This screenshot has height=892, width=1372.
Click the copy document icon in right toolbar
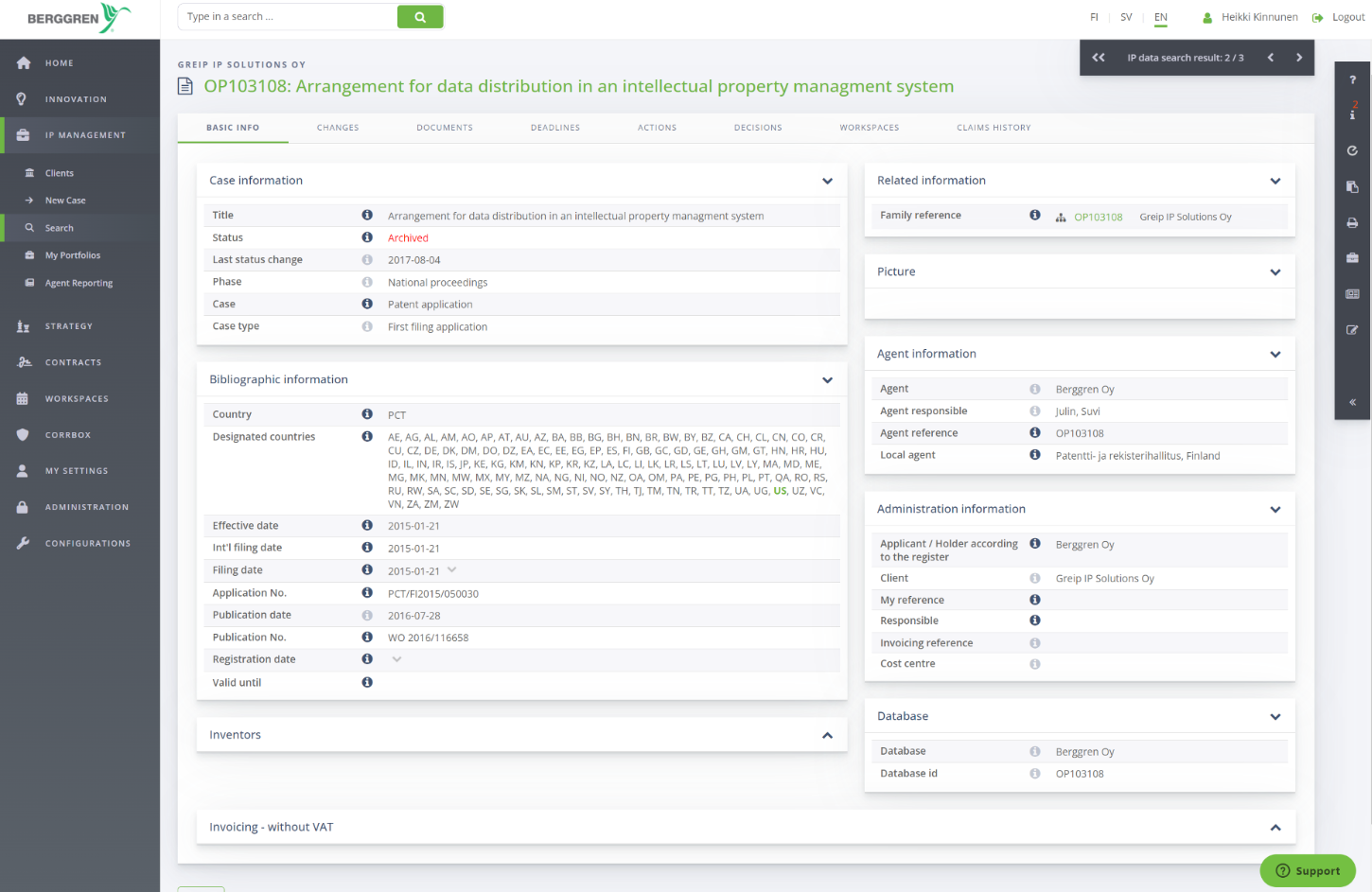click(1352, 186)
